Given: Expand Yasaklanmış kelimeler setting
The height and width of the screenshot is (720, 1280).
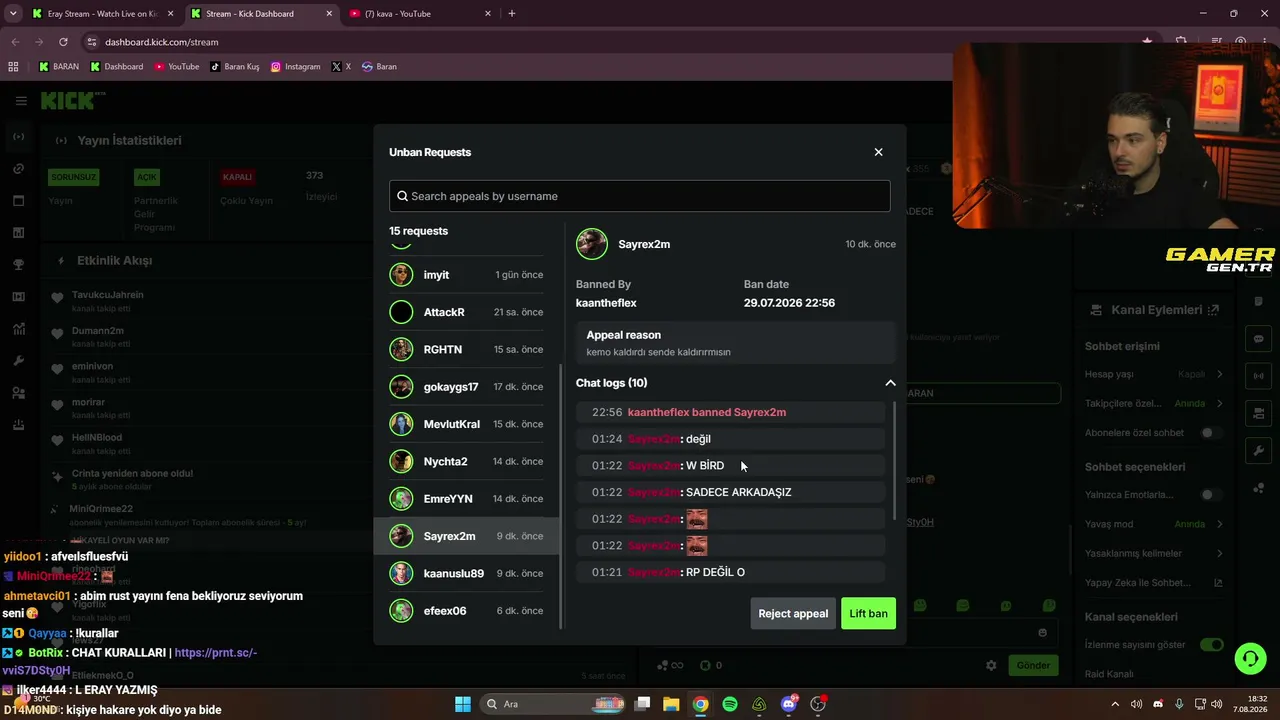Looking at the screenshot, I should [x=1220, y=553].
